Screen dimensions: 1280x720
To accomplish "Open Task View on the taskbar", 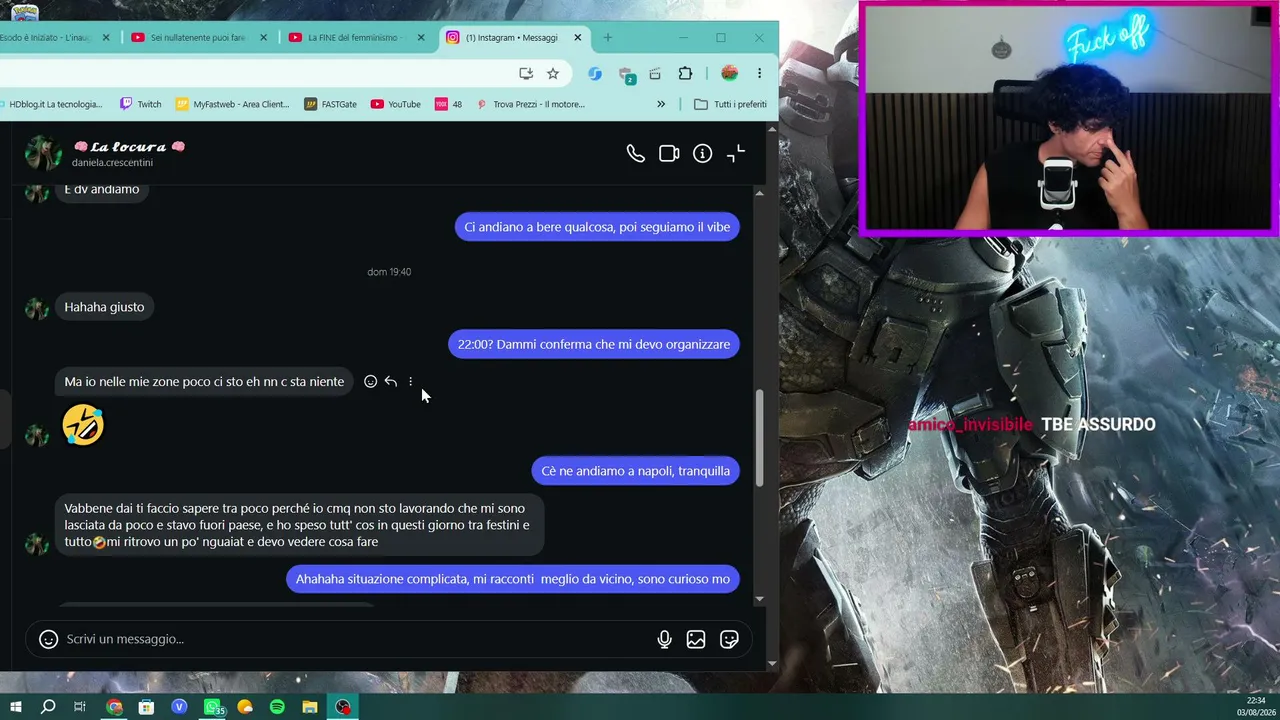I will point(80,707).
